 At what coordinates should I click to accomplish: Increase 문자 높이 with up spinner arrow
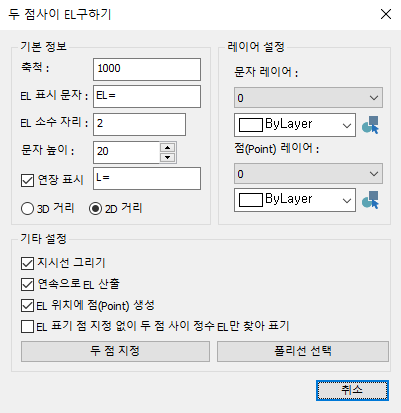coord(167,148)
